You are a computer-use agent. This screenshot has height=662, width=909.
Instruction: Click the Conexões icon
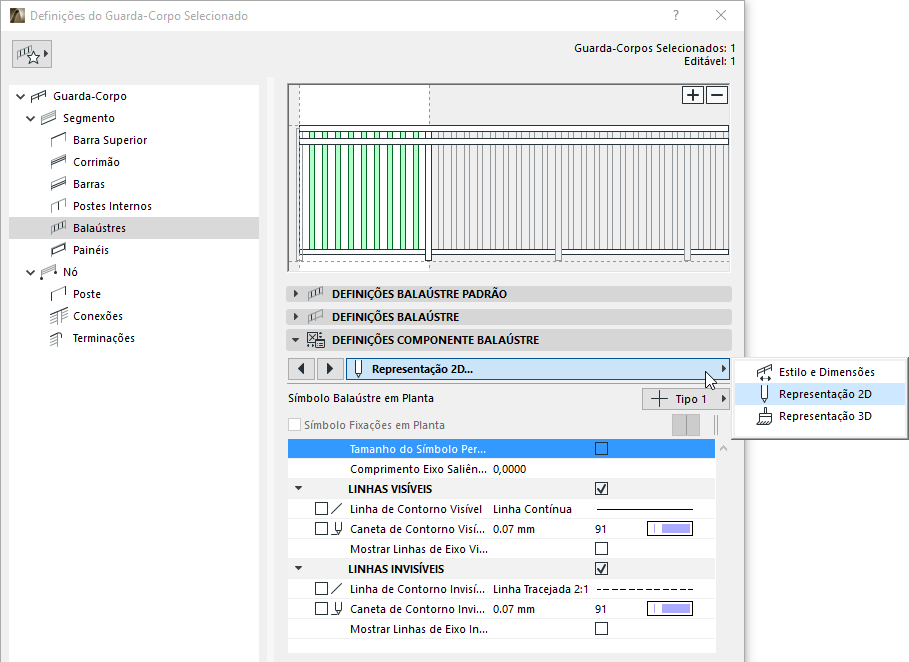(x=59, y=317)
